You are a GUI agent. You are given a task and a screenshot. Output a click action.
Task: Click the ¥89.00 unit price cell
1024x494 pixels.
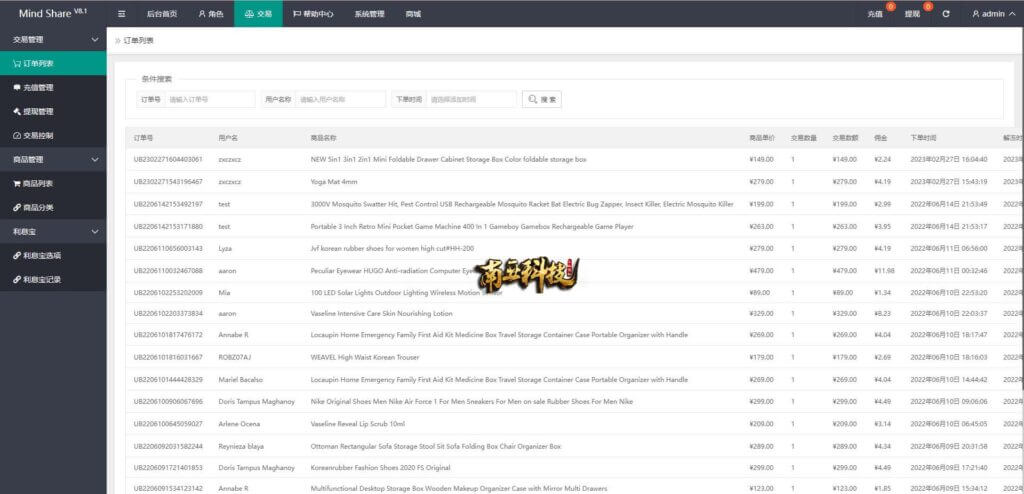(760, 293)
